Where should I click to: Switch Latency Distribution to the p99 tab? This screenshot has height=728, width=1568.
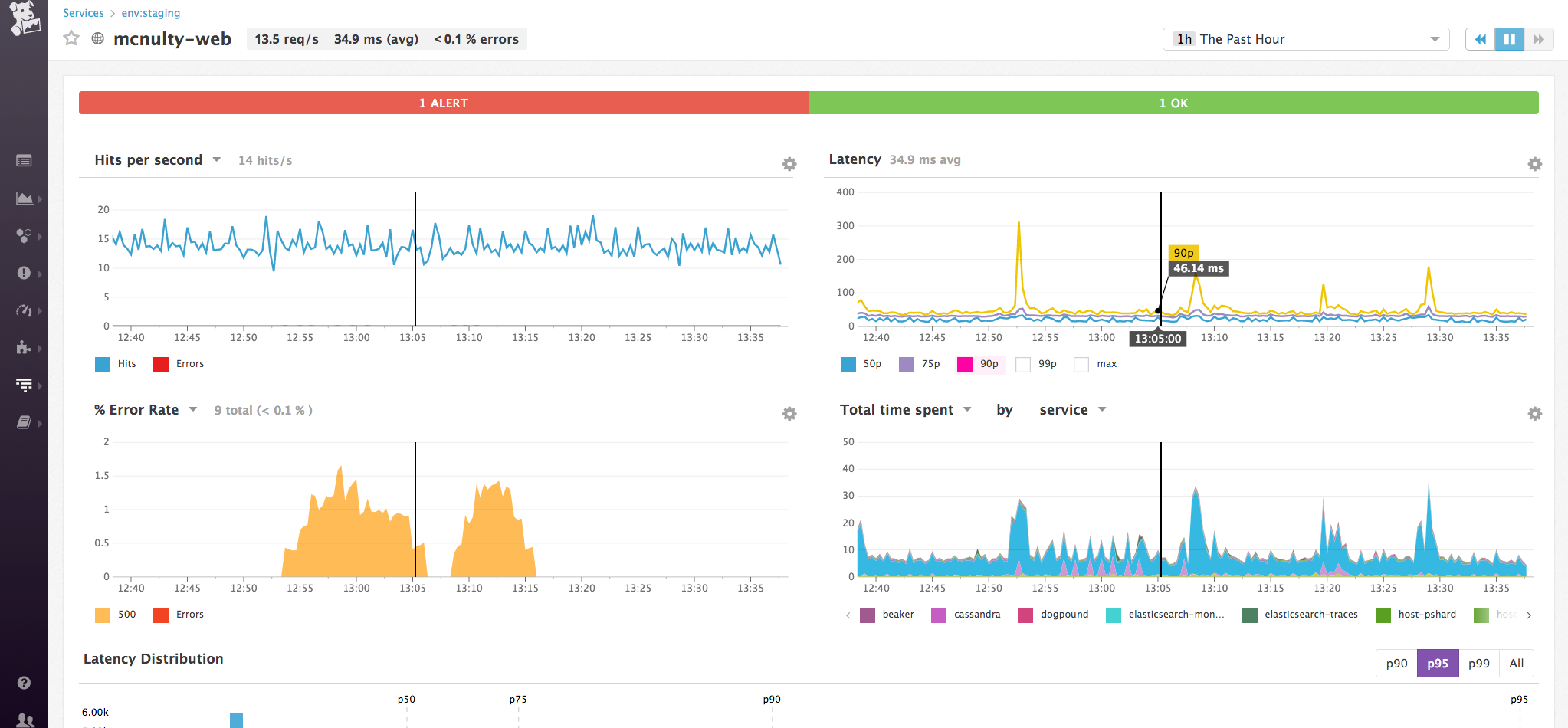pyautogui.click(x=1478, y=663)
